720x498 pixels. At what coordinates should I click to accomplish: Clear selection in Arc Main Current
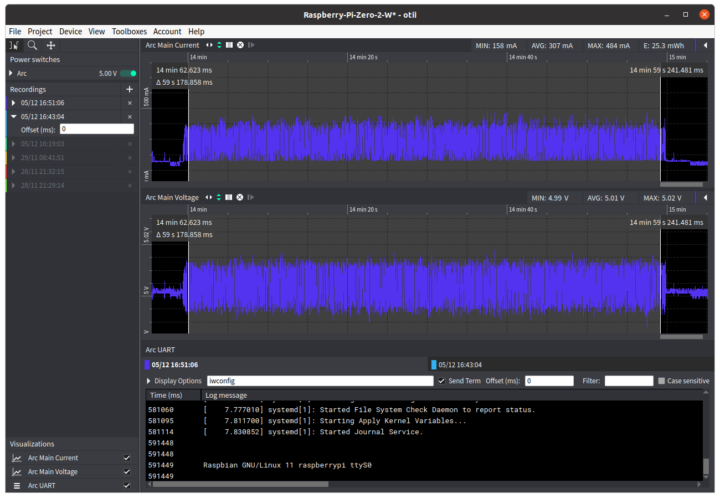(240, 45)
